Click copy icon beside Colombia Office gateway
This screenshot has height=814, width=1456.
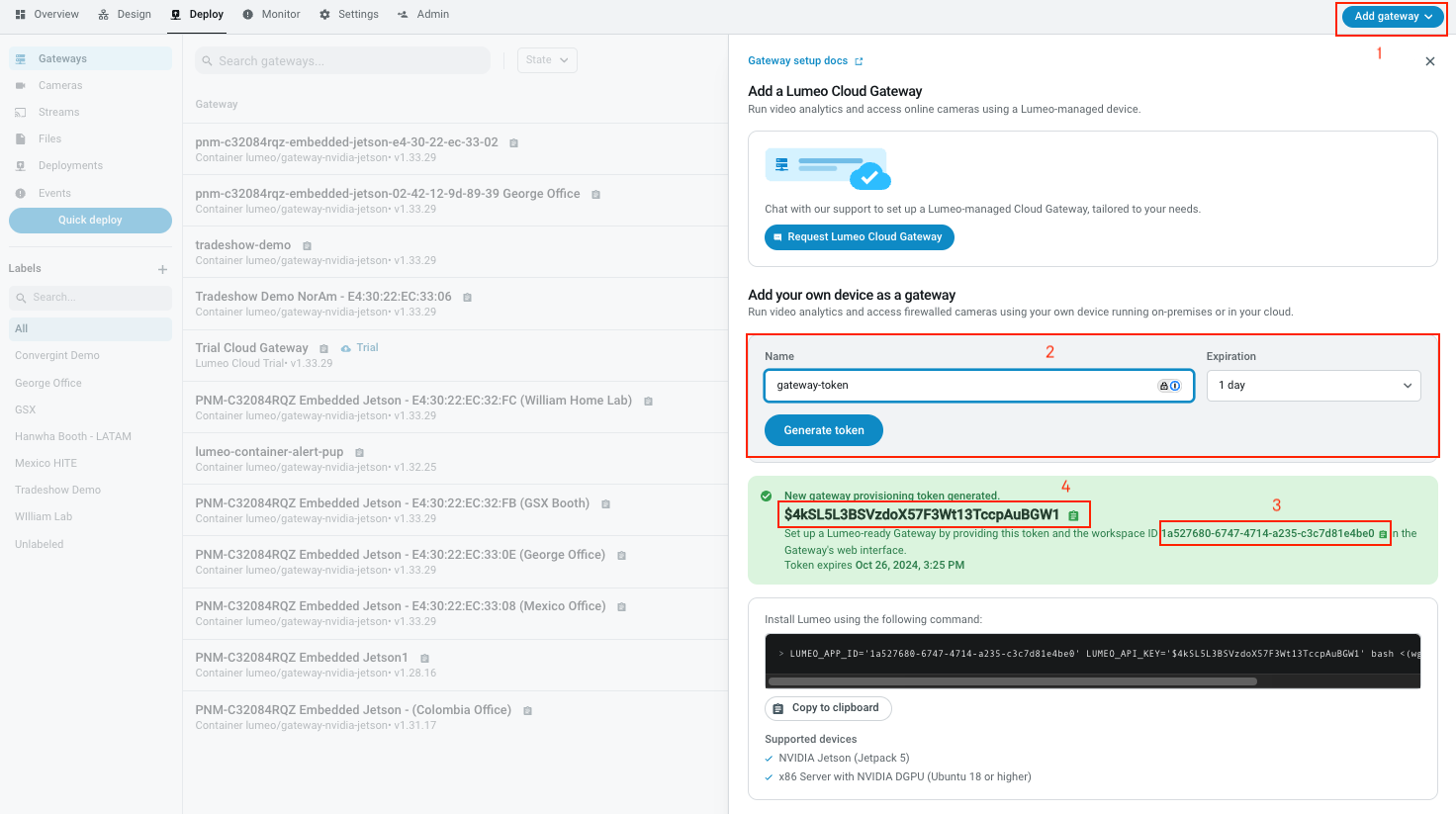(527, 711)
